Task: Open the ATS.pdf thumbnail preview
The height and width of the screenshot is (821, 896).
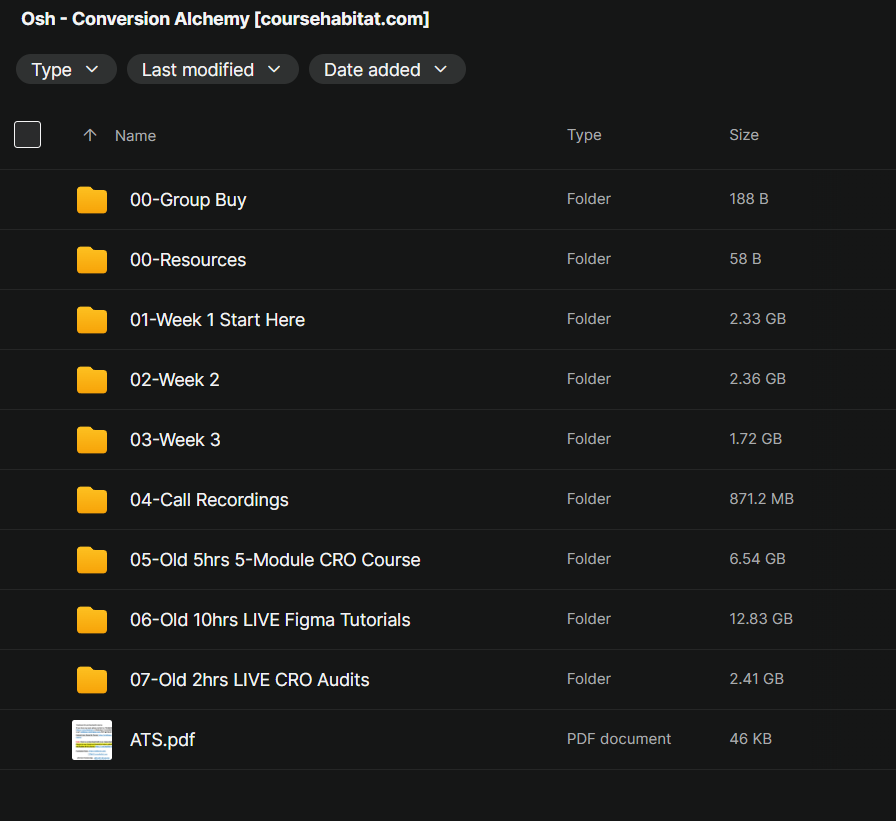Action: click(x=91, y=740)
